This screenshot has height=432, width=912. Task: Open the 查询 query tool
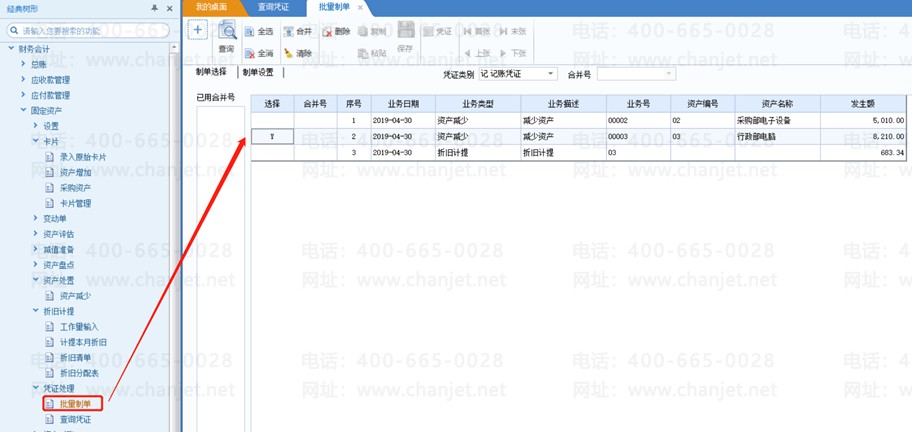tap(226, 37)
